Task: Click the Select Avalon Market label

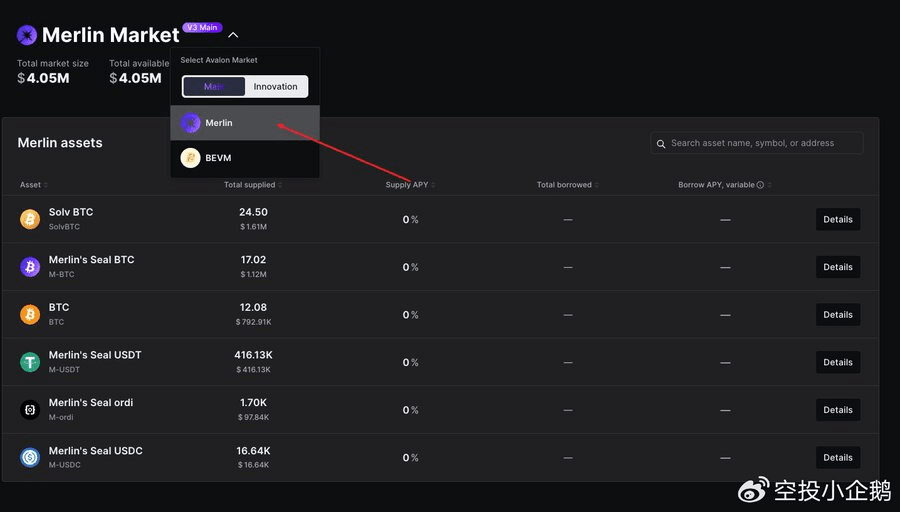Action: click(219, 60)
